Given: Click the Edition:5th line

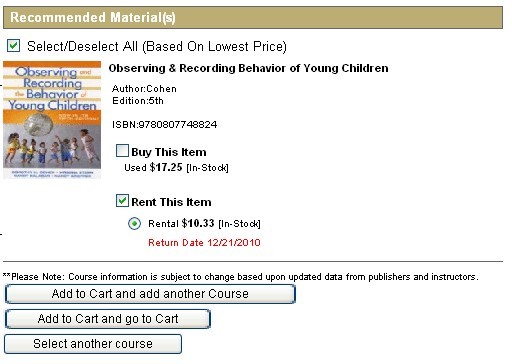Looking at the screenshot, I should coord(138,101).
